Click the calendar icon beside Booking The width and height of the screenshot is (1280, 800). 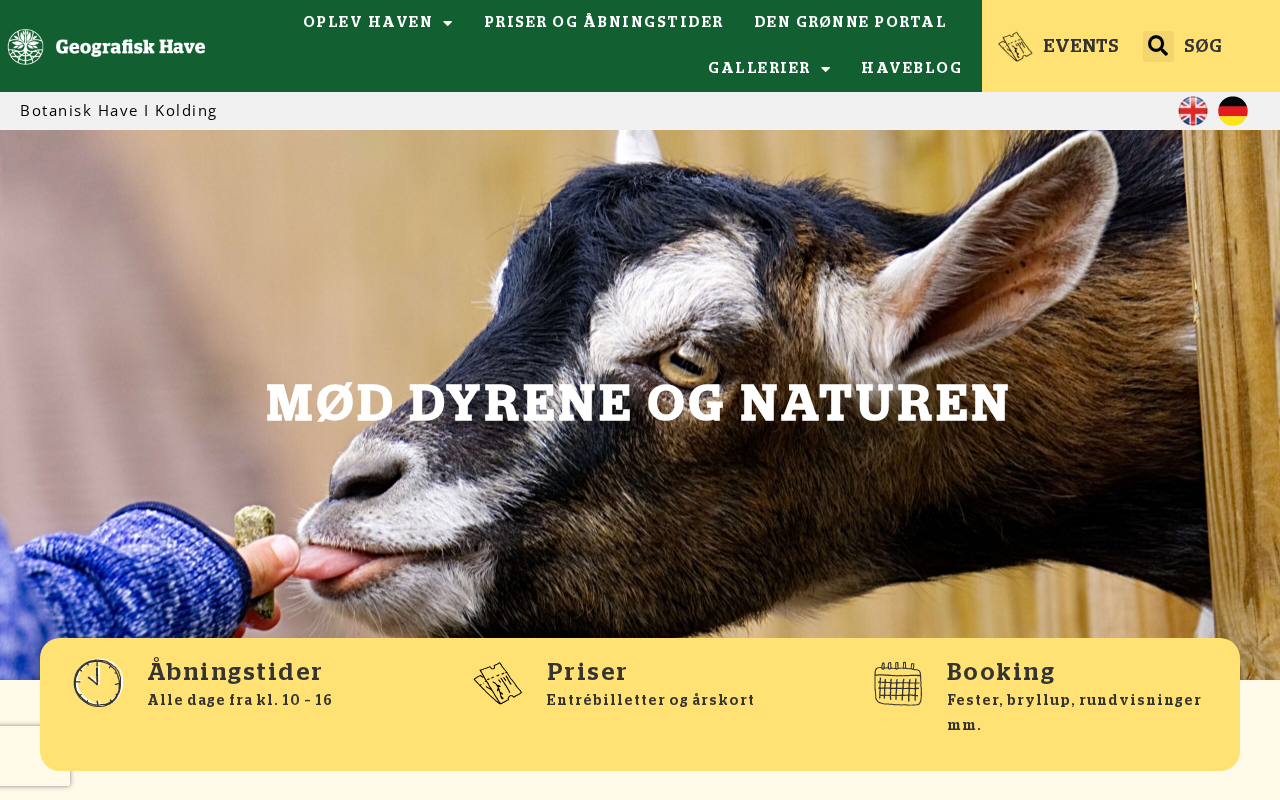point(898,684)
